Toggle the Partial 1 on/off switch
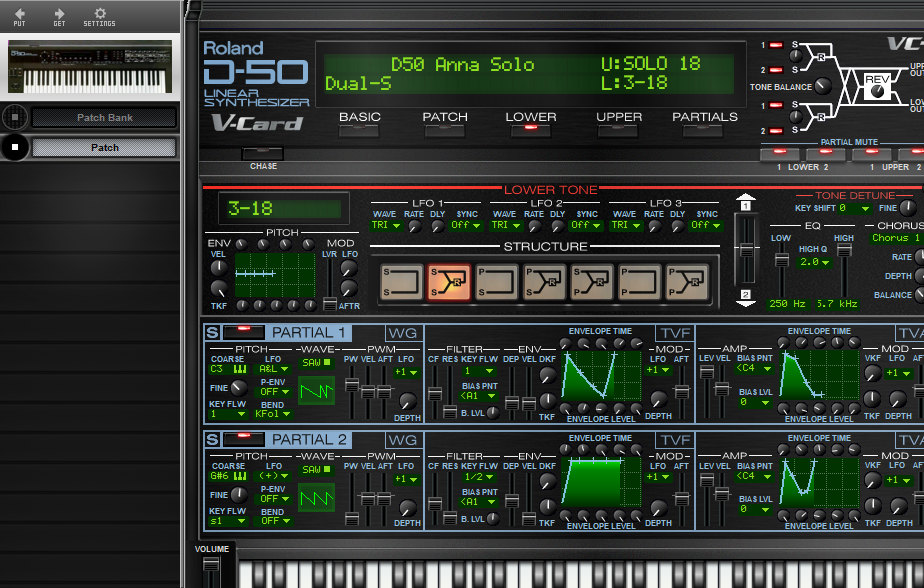 pyautogui.click(x=243, y=333)
